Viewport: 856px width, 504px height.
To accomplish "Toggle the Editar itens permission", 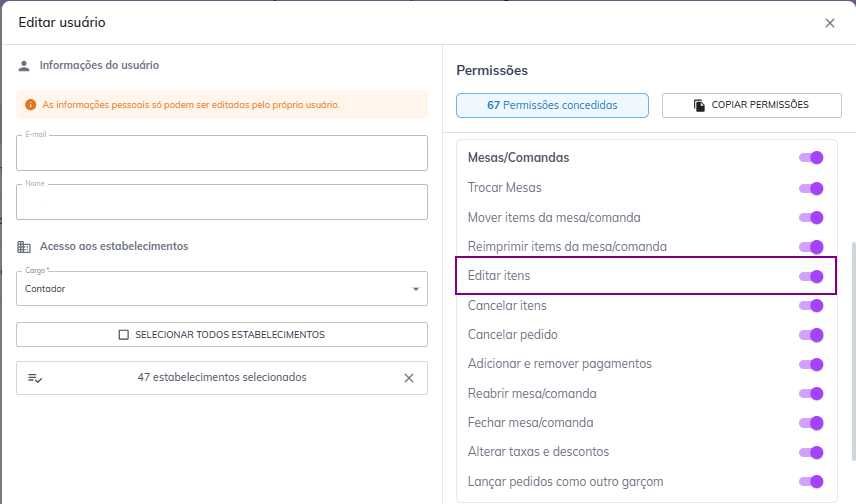I will point(811,276).
